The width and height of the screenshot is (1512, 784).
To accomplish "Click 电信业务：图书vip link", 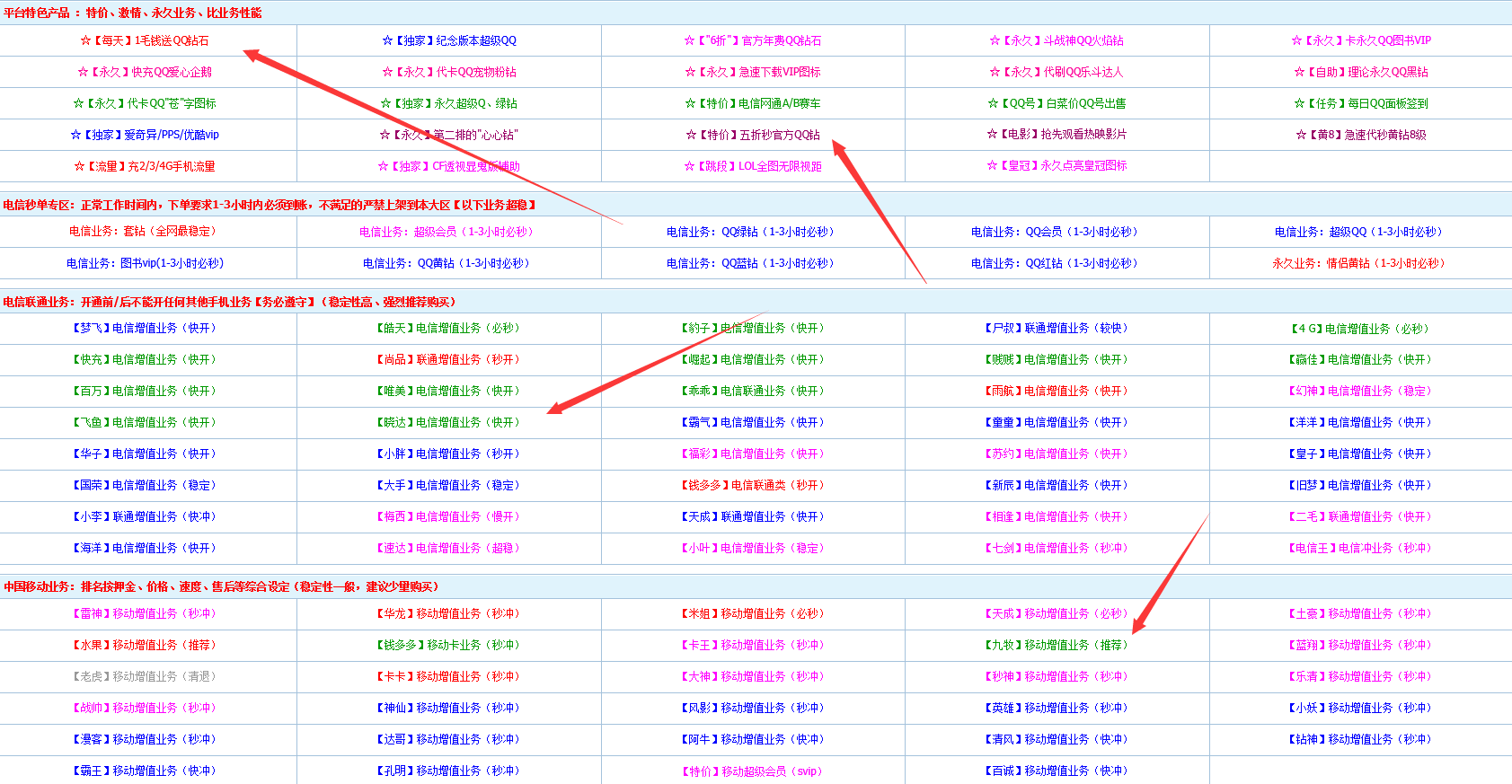I will coord(145,263).
